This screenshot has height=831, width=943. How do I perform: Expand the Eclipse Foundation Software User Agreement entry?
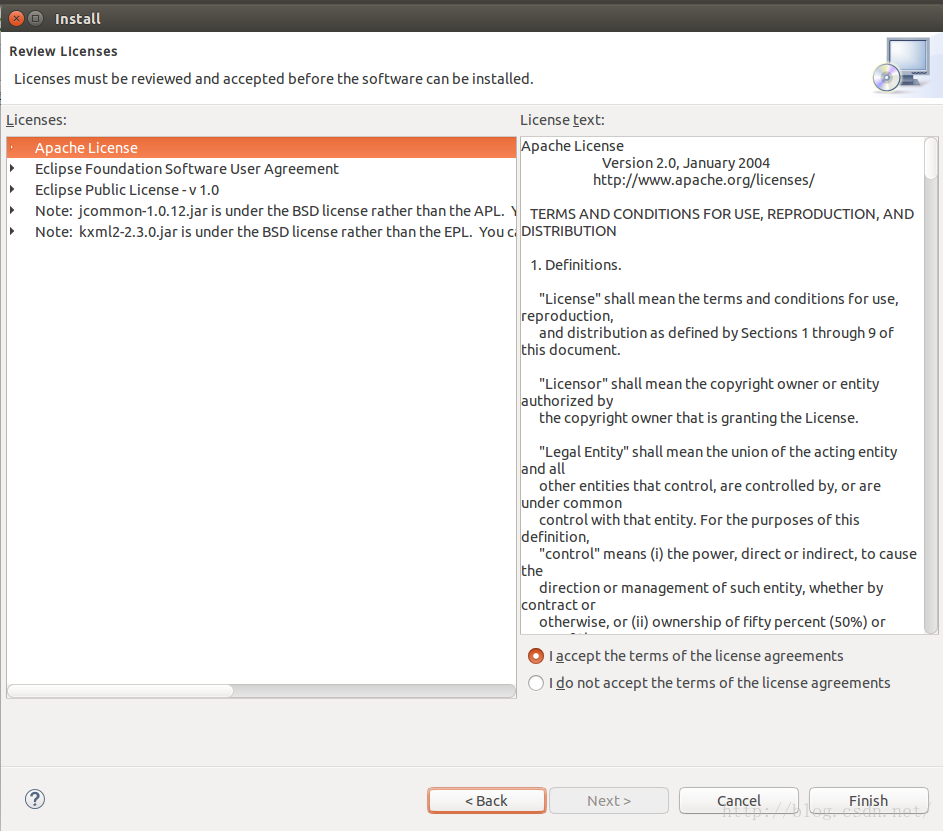click(12, 168)
